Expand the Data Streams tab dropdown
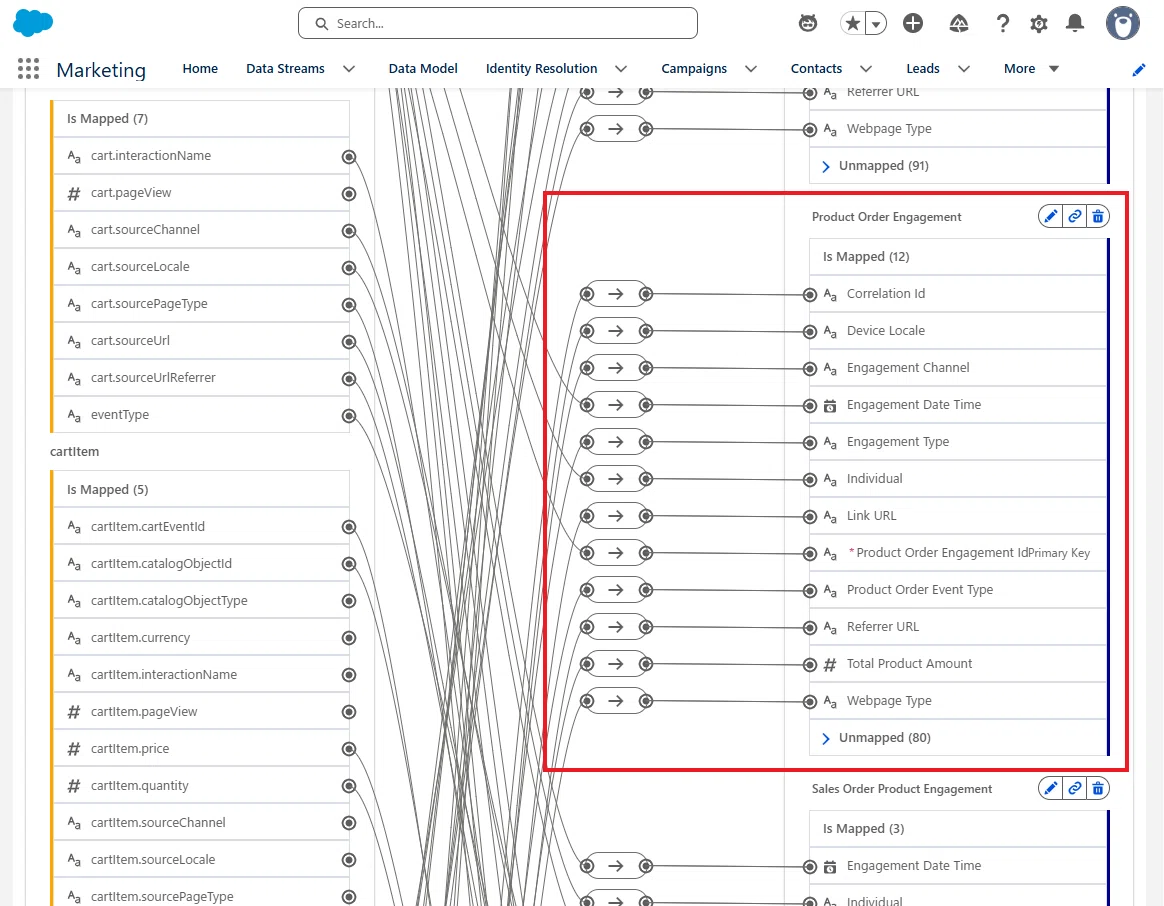The height and width of the screenshot is (906, 1164). tap(349, 69)
